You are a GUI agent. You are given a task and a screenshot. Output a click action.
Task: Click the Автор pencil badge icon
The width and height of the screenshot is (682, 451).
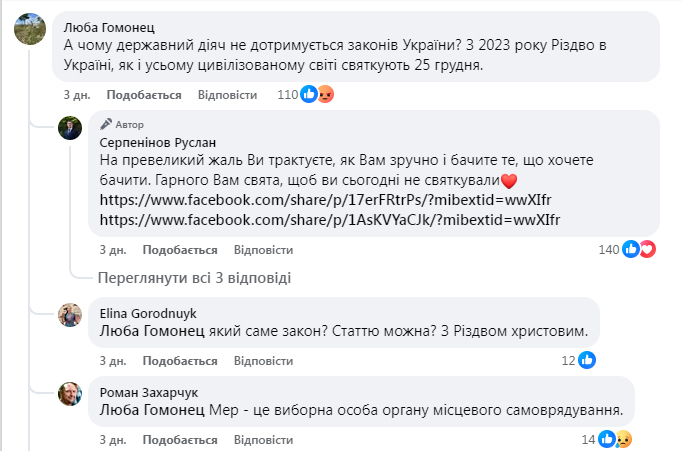pos(107,125)
